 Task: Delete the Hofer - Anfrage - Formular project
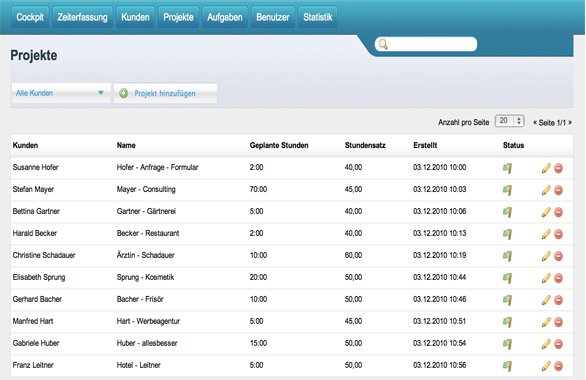[x=558, y=168]
